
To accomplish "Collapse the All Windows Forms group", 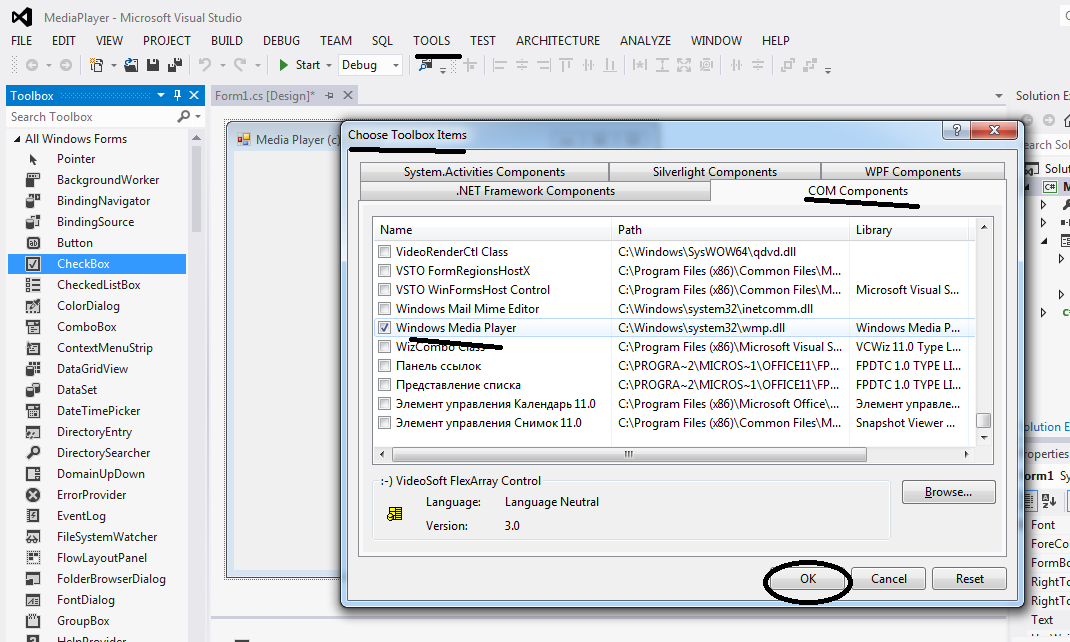I will pos(17,139).
